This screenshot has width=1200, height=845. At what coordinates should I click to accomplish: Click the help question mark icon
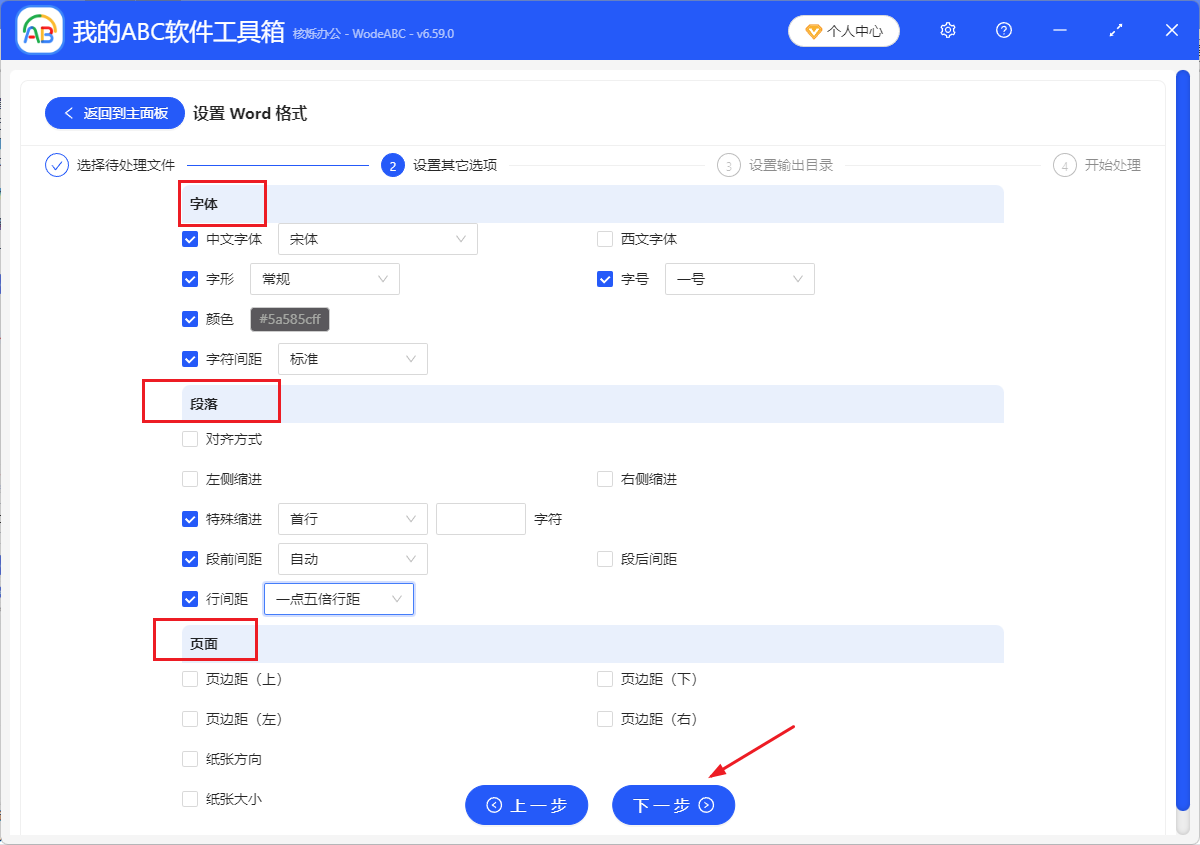click(x=1003, y=30)
